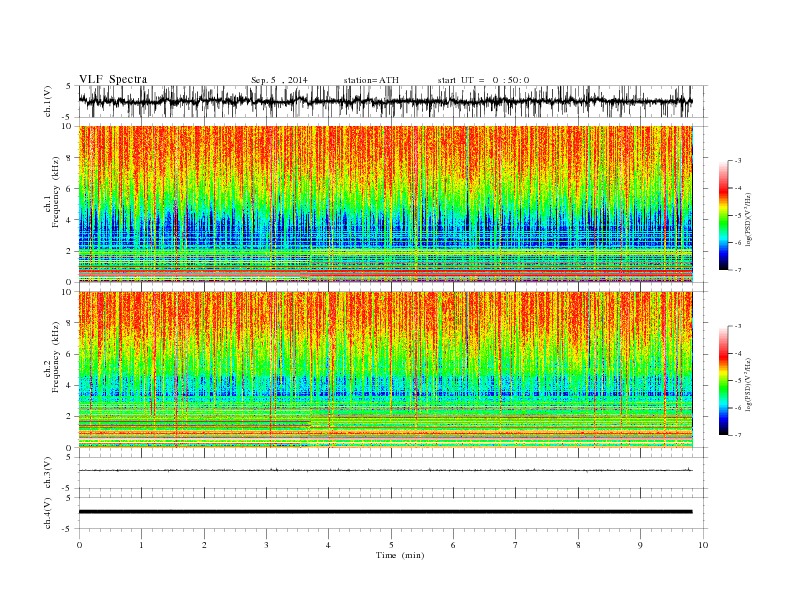Click time axis tick label "0"

[x=79, y=545]
